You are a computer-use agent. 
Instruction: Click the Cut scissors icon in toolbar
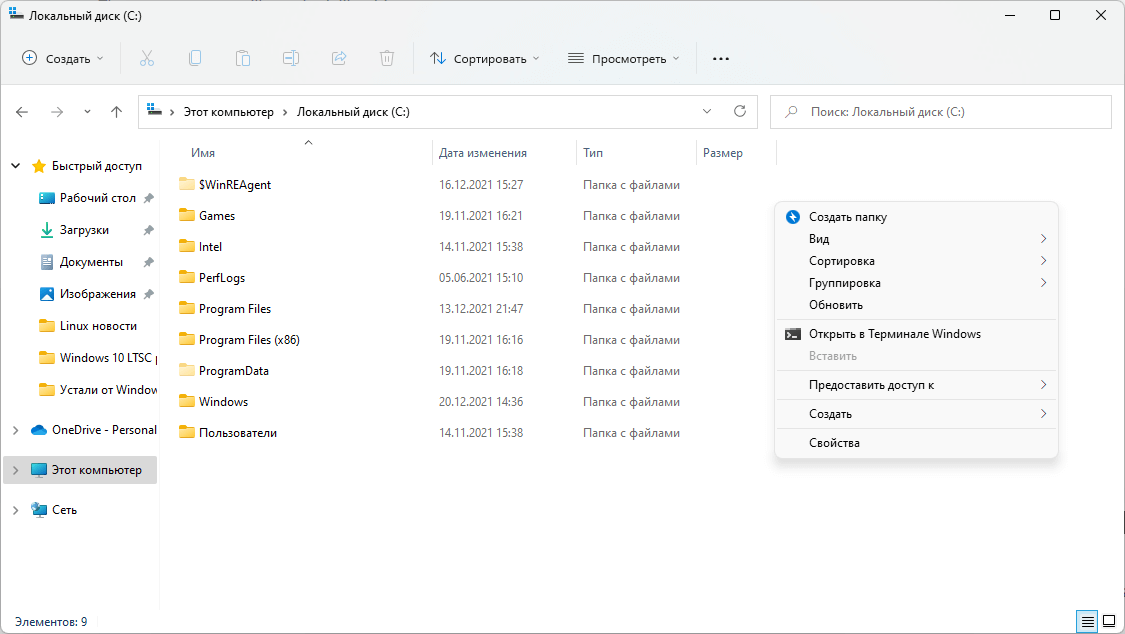point(146,59)
